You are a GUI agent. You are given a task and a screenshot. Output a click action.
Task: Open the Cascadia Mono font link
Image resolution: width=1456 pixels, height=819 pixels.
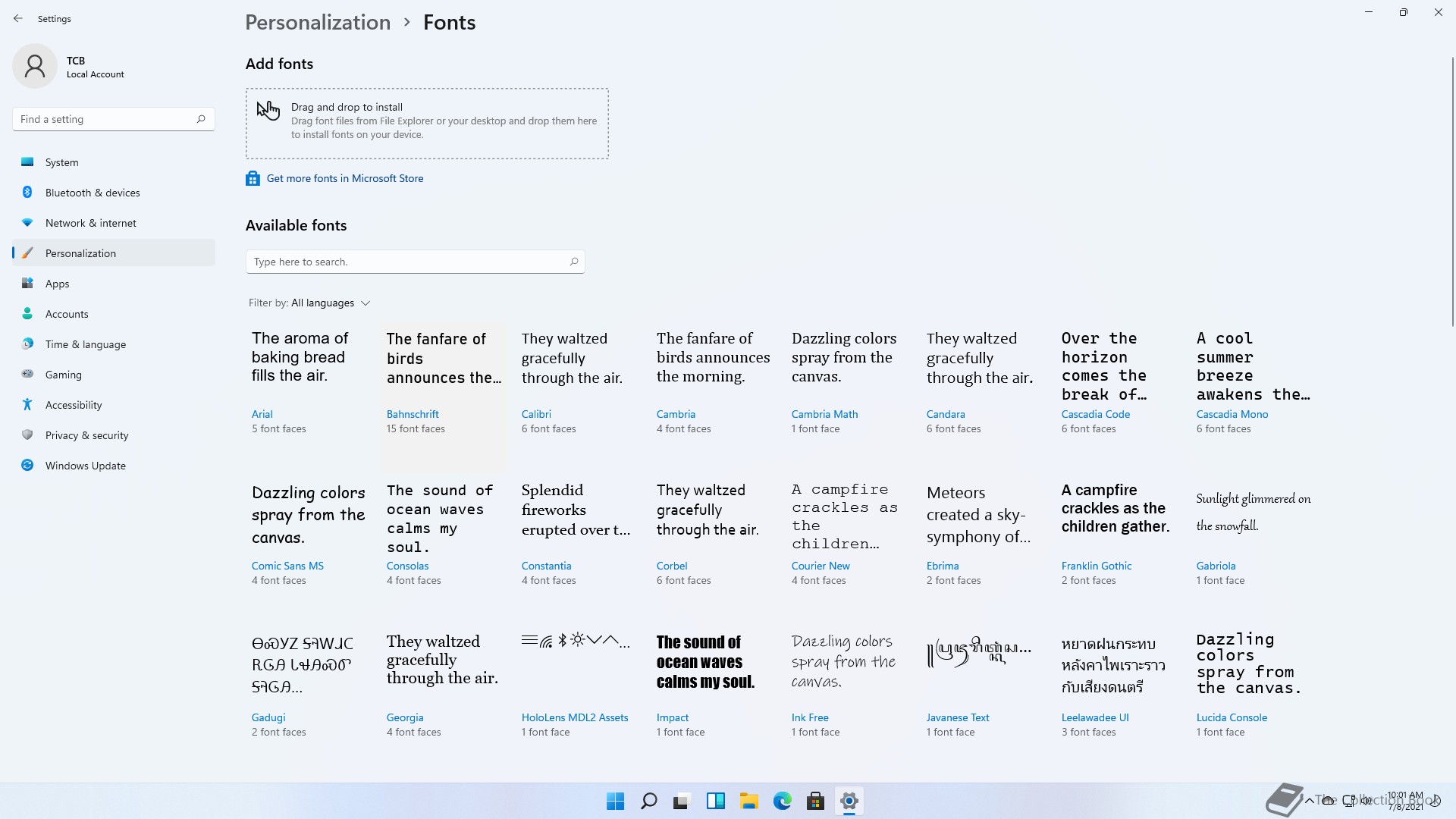1232,414
